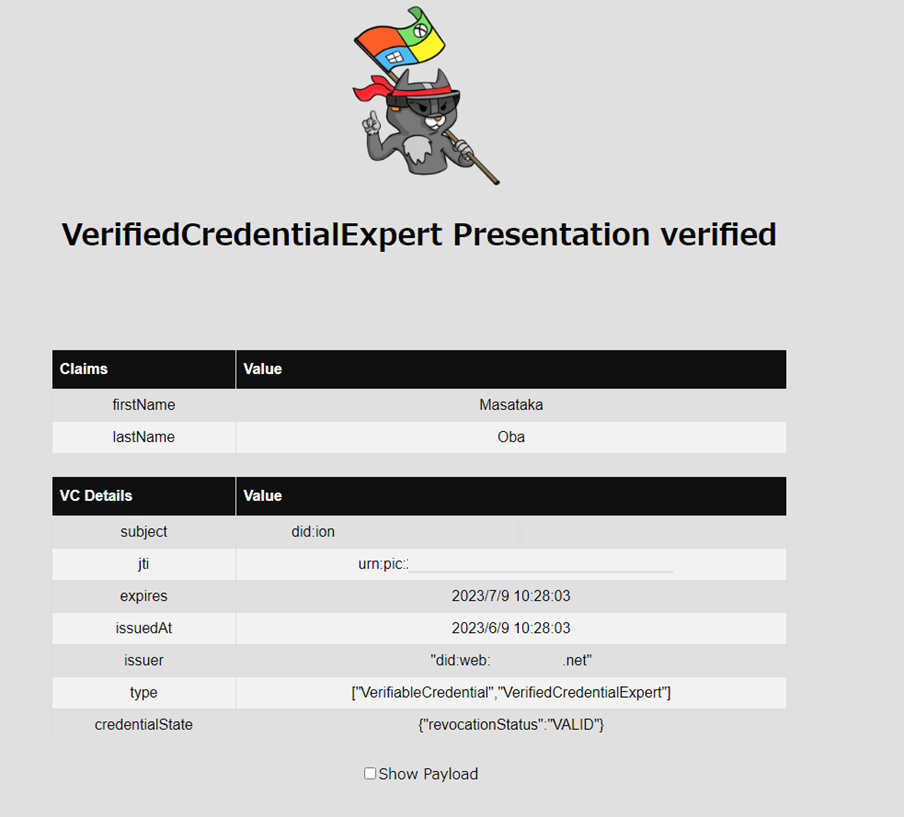Click the colorful Windows flag
The image size is (904, 817).
[399, 44]
